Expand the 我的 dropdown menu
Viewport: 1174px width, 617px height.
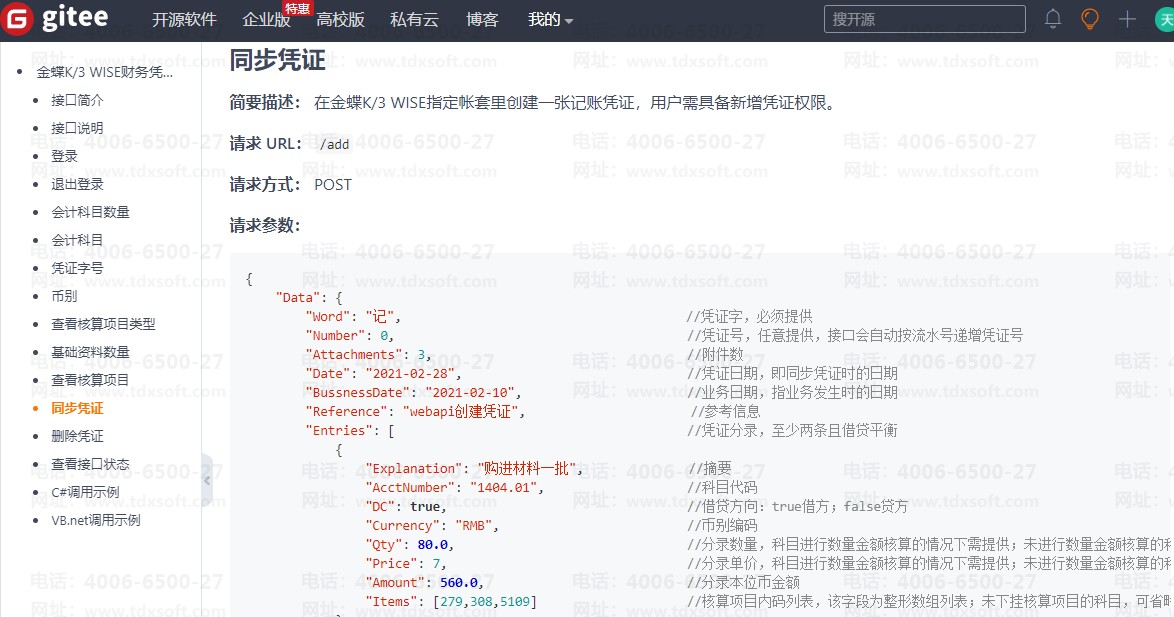coord(550,19)
